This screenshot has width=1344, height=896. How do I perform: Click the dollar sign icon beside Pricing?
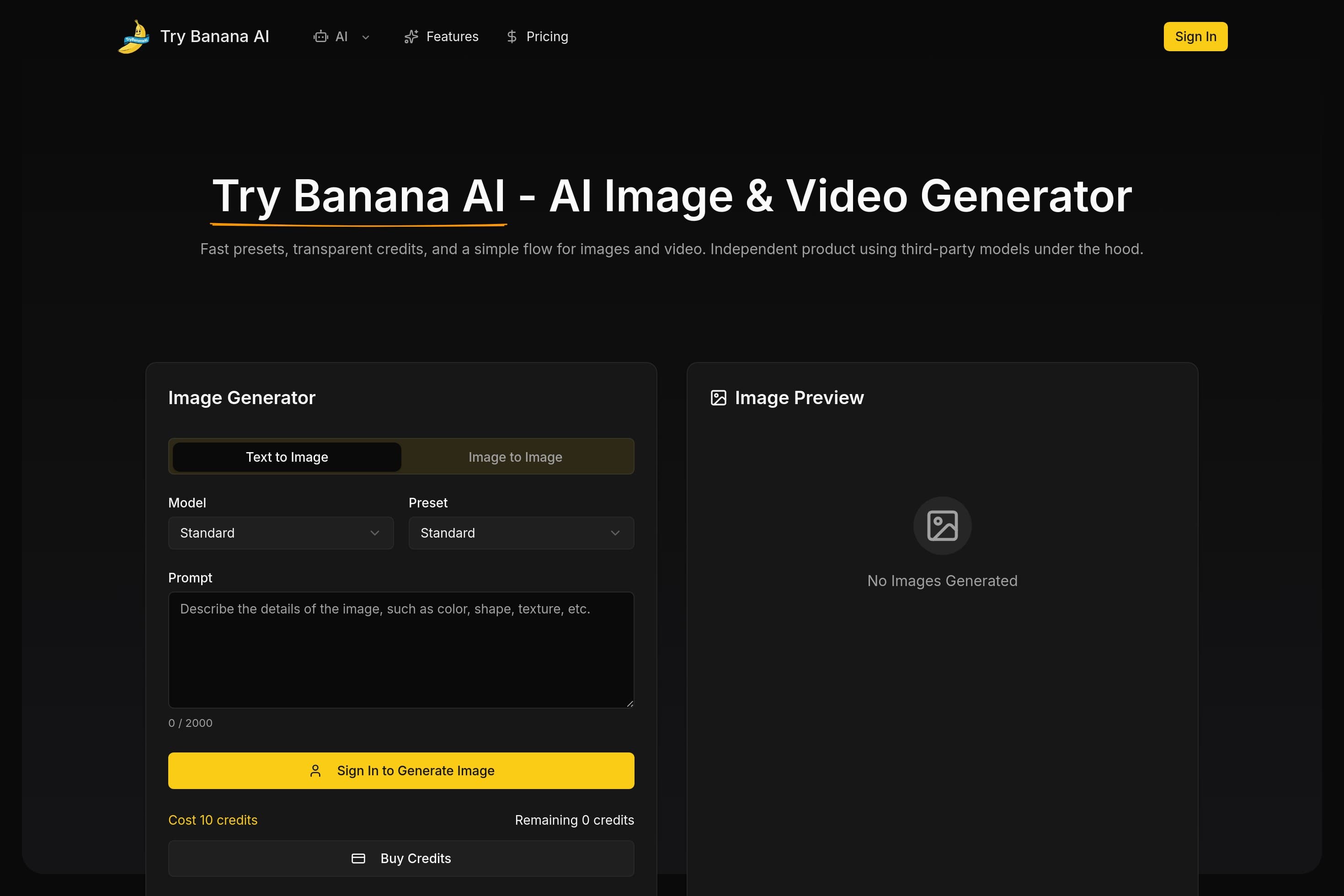click(x=512, y=36)
